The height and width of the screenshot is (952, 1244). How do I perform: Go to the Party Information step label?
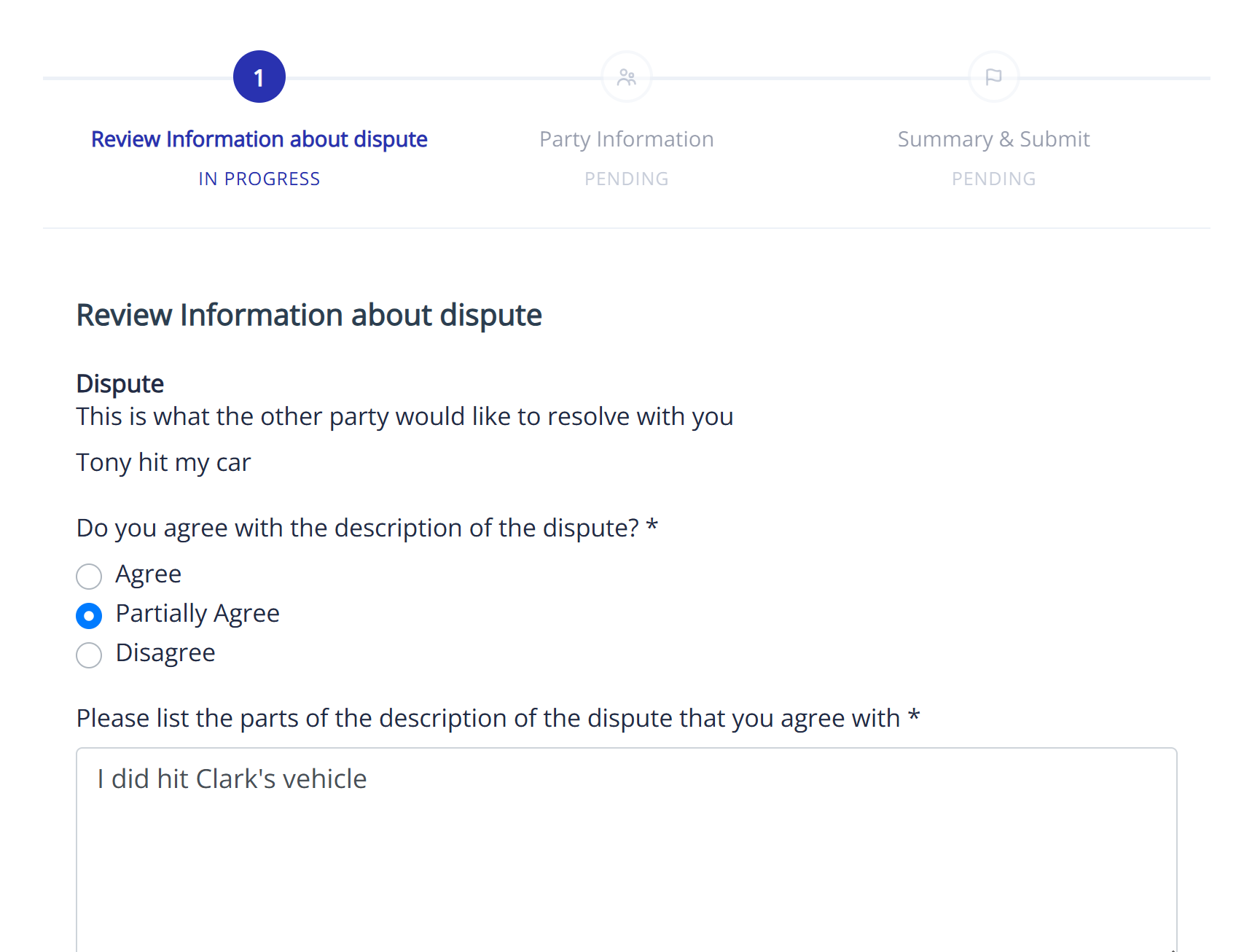626,139
